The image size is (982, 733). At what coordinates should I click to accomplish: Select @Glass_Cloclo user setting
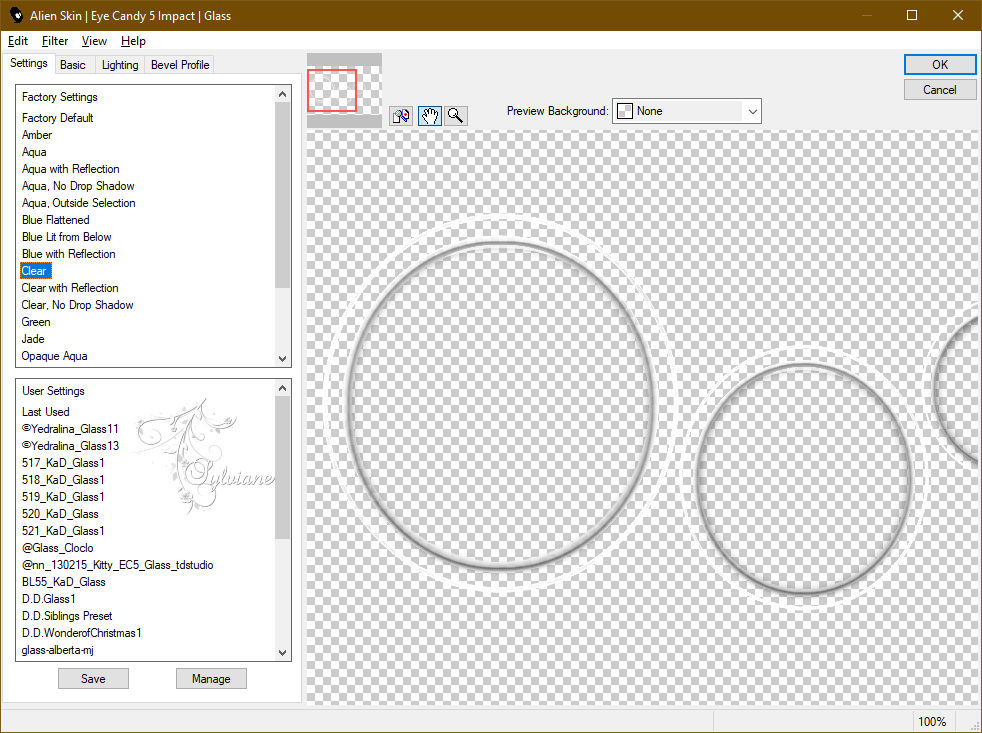(x=58, y=548)
